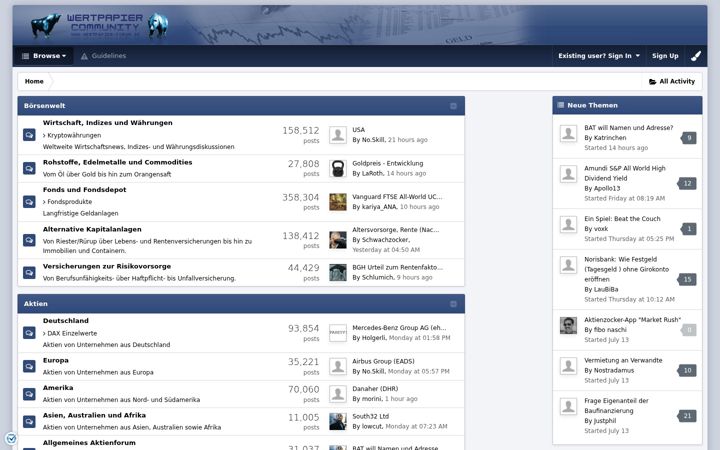Click avatar beside Vanguard FTSE All-World post
Image resolution: width=720 pixels, height=450 pixels.
pos(338,202)
